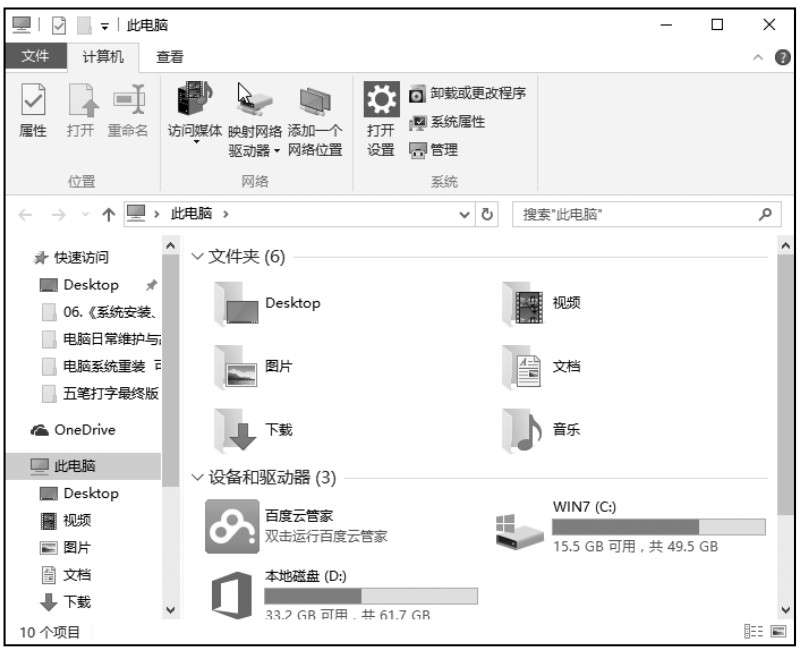The image size is (803, 653).
Task: Select pinned Desktop under 快速访问
Action: tap(79, 285)
